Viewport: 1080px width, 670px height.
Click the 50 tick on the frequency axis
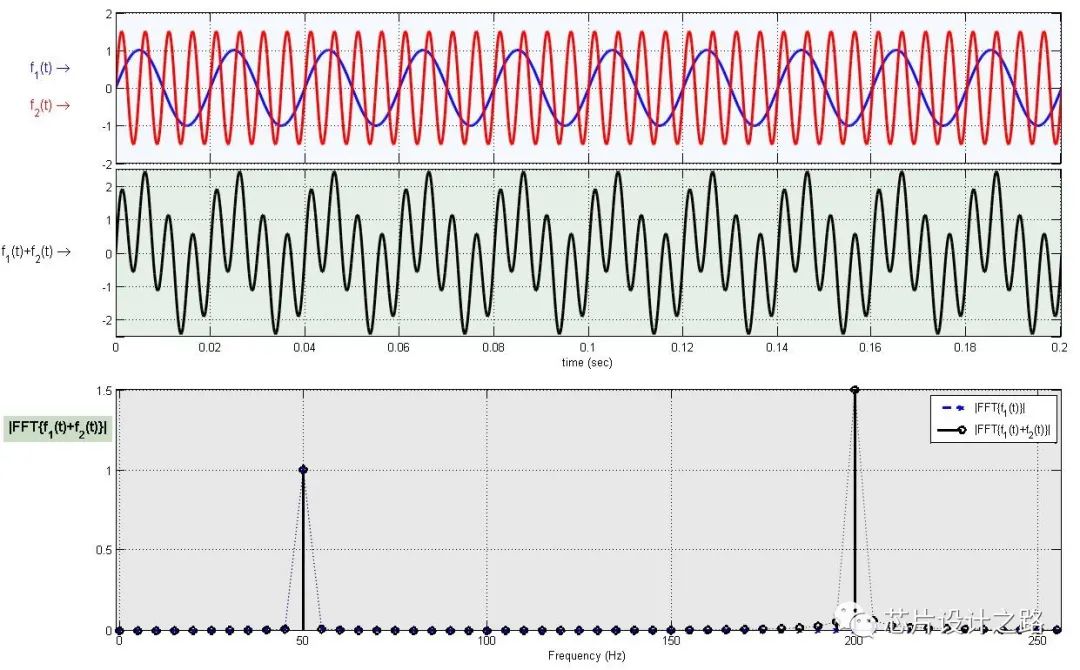pos(302,640)
